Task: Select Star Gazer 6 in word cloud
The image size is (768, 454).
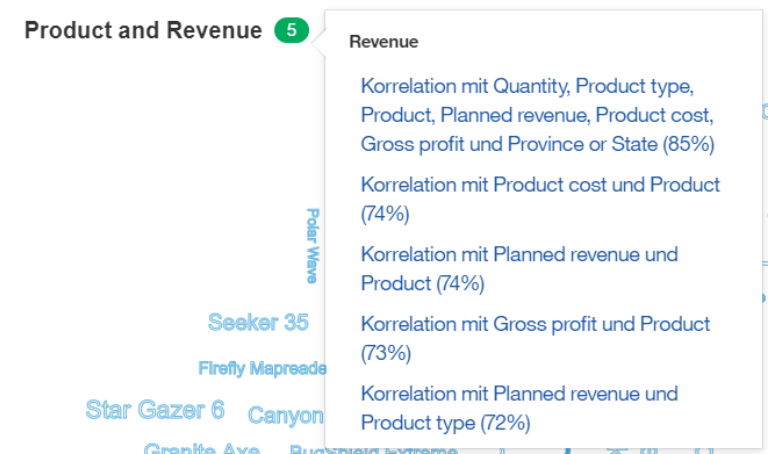Action: tap(155, 410)
